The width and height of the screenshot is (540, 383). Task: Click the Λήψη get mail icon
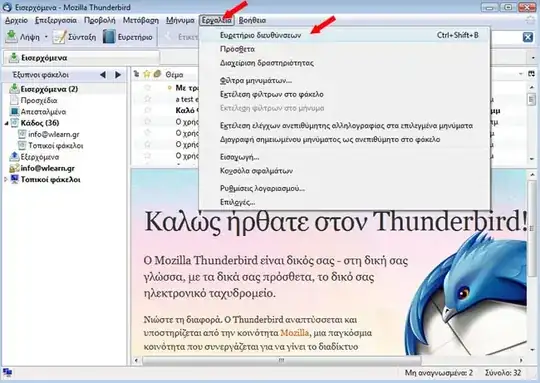[11, 37]
